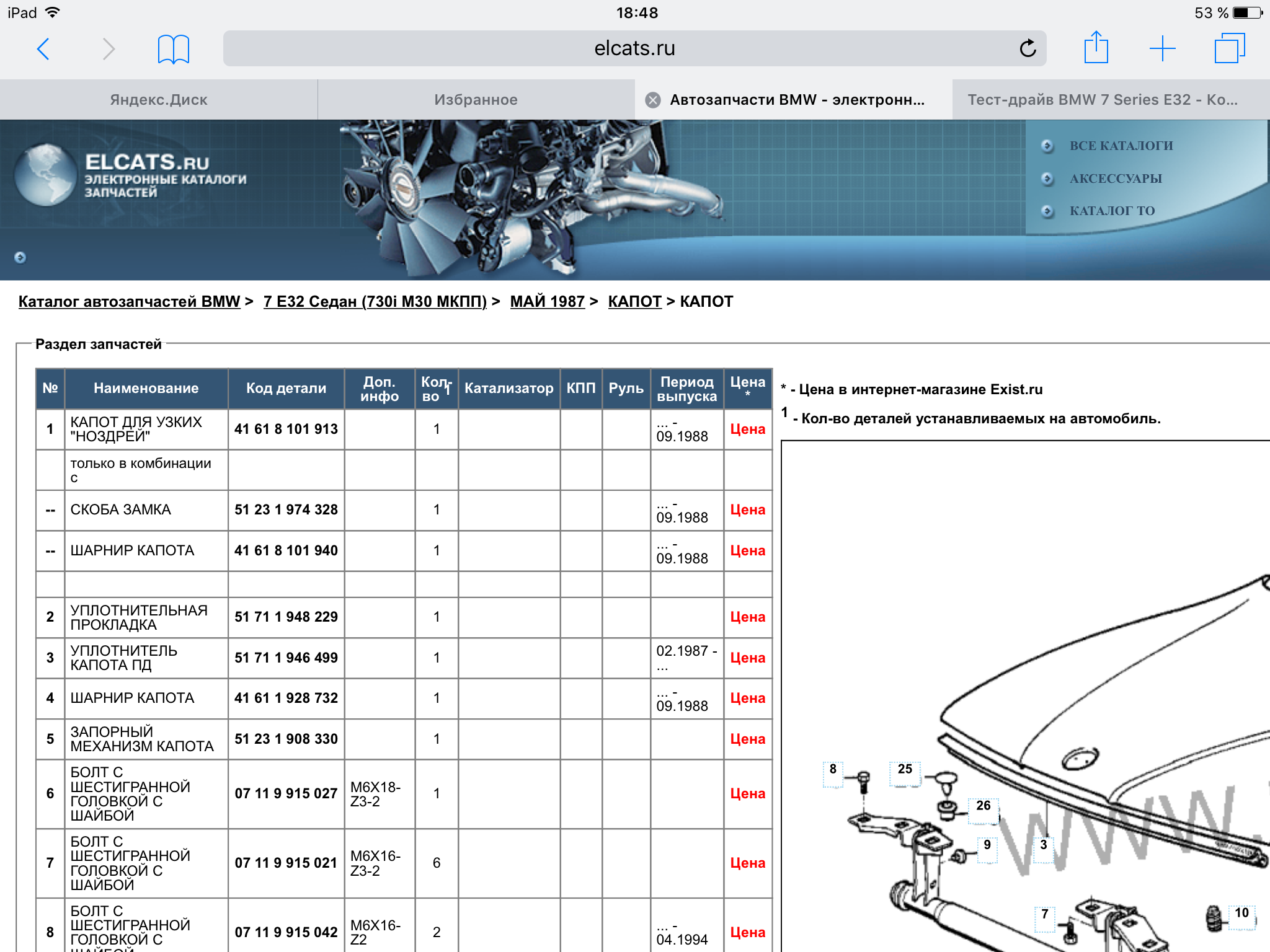Open 7 E32 Седан breadcrumb link
The width and height of the screenshot is (1270, 952).
tap(375, 301)
